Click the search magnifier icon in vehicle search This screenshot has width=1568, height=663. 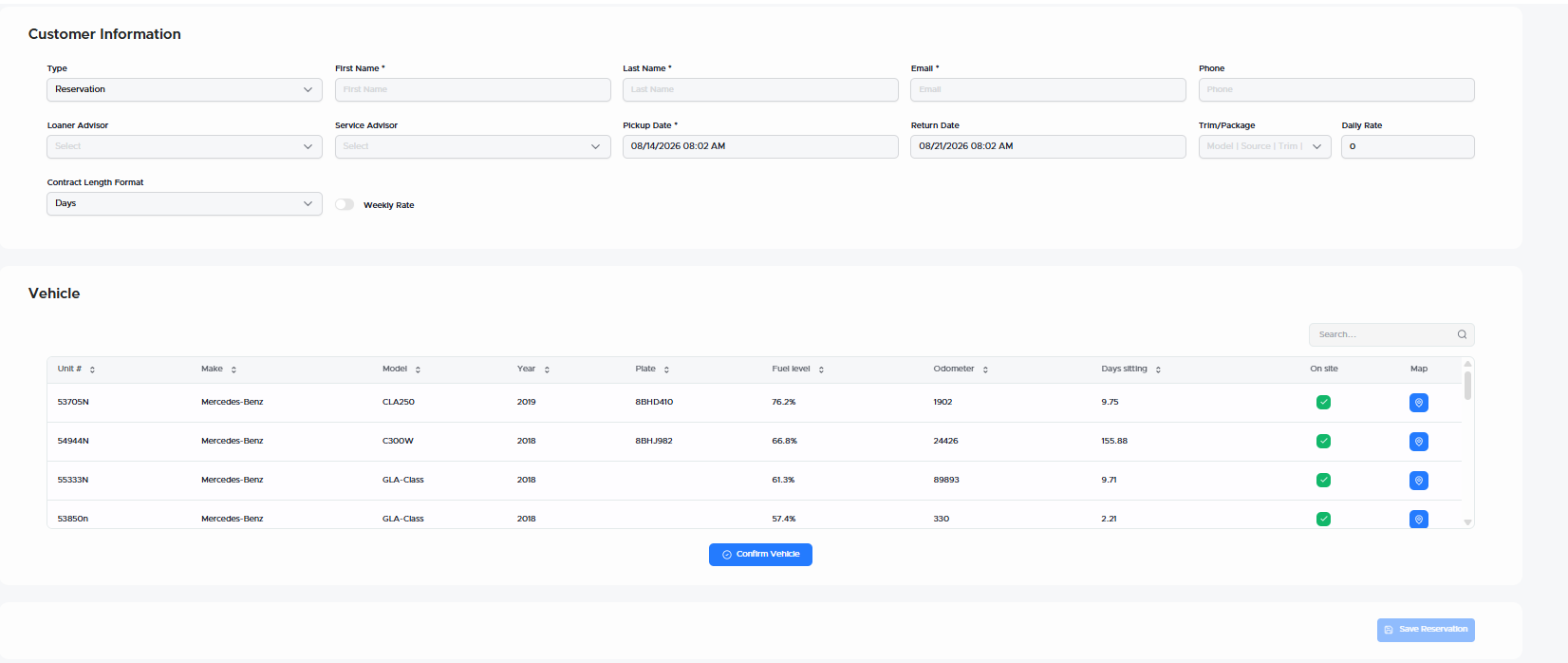[x=1462, y=334]
